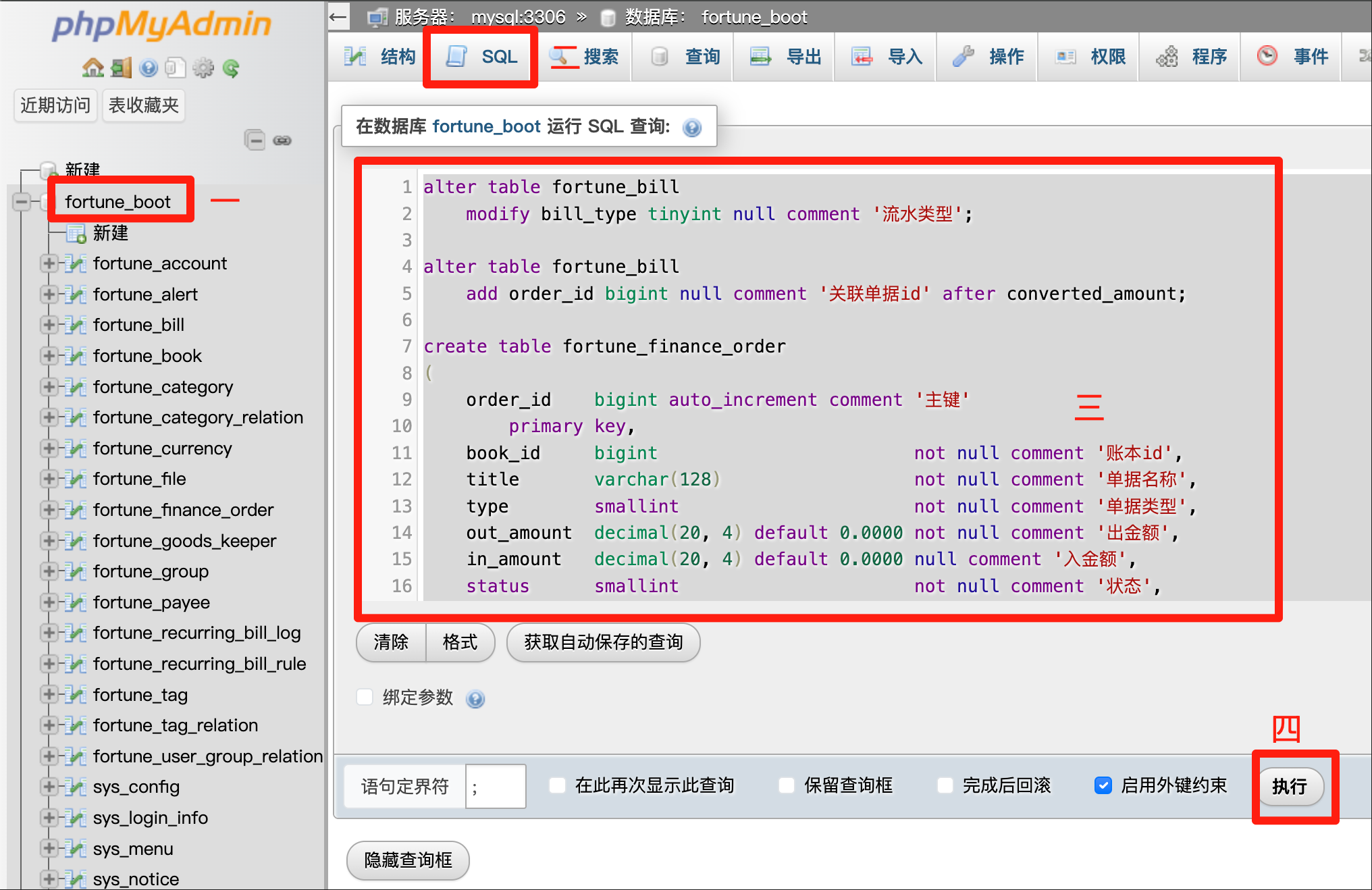1372x890 pixels.
Task: Collapse the fortune_boot database tree
Action: pos(22,201)
